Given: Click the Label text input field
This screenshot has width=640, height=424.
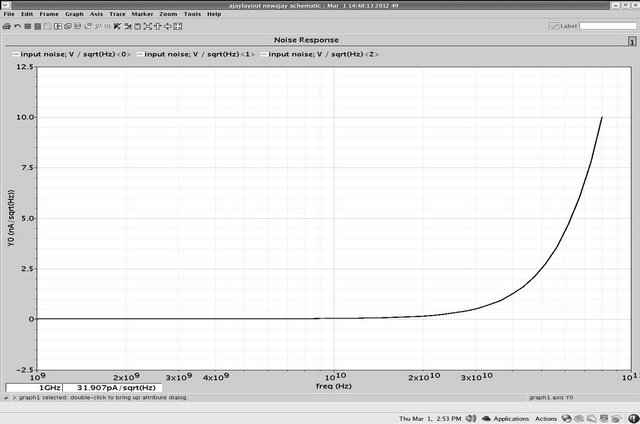Looking at the screenshot, I should [608, 26].
